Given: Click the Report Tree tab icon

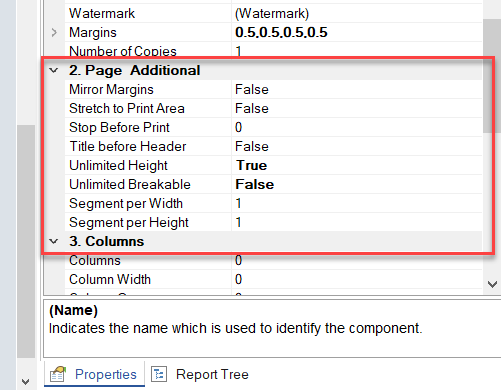Looking at the screenshot, I should 159,374.
